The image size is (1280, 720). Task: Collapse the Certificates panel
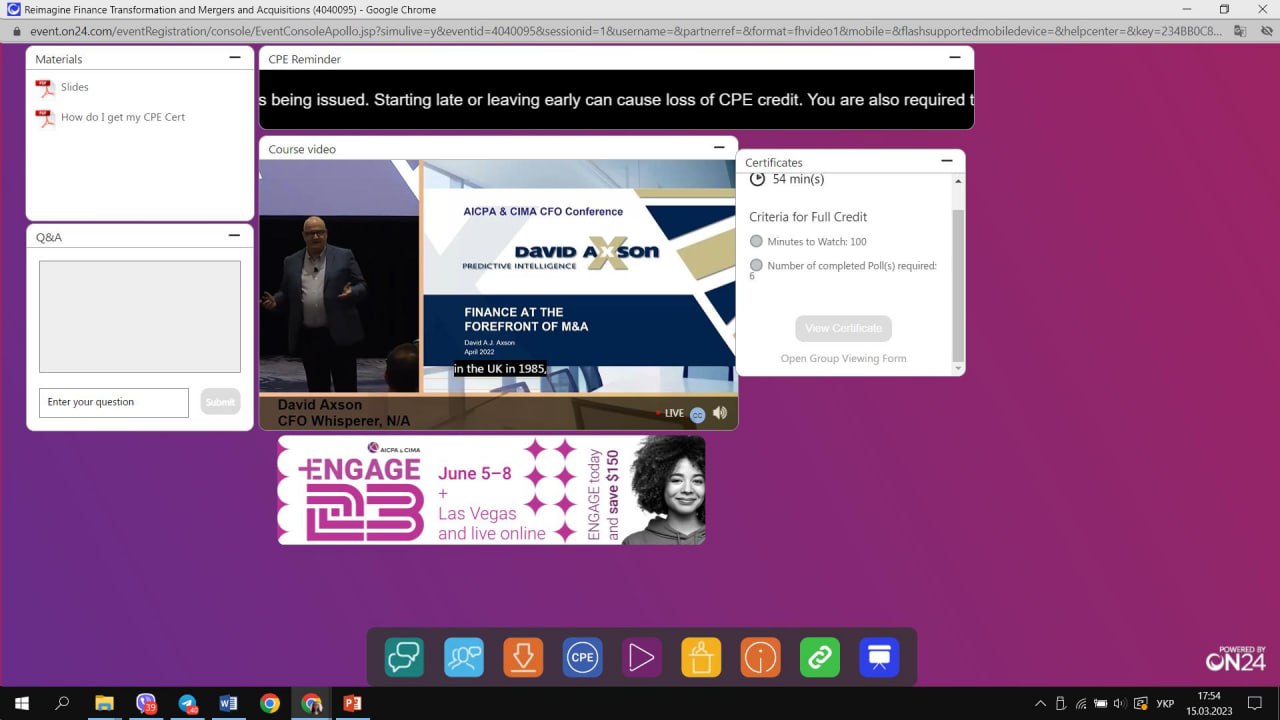[x=946, y=161]
